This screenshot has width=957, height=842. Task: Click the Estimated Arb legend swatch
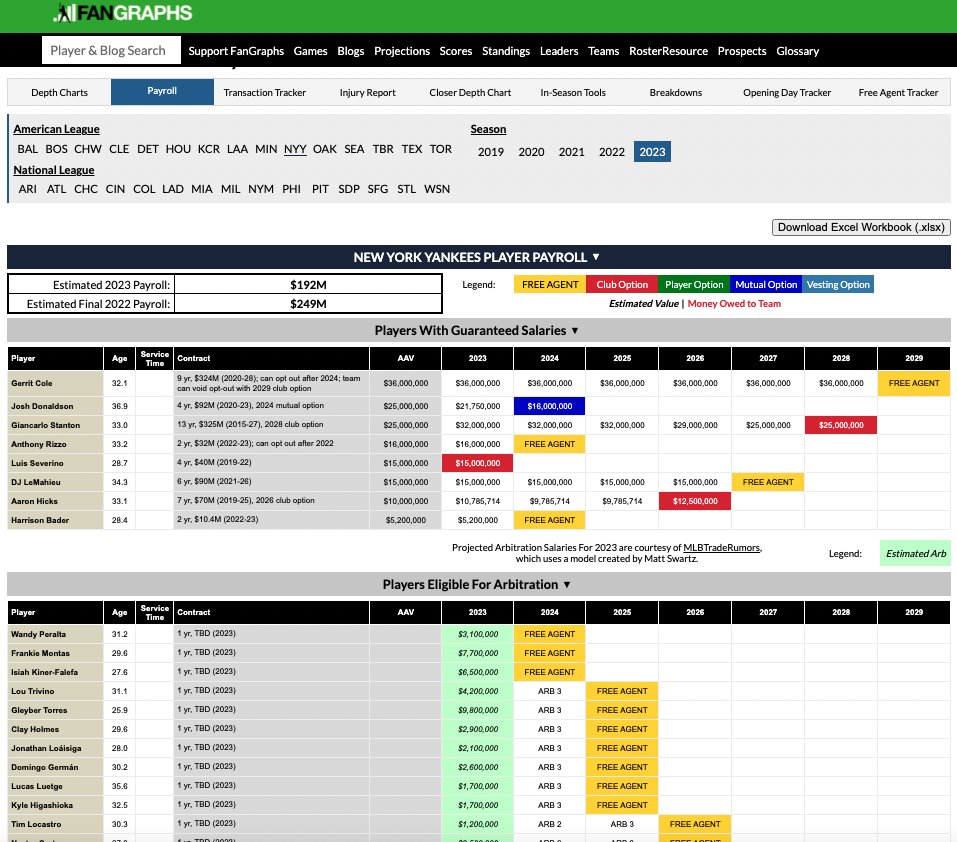pos(915,553)
